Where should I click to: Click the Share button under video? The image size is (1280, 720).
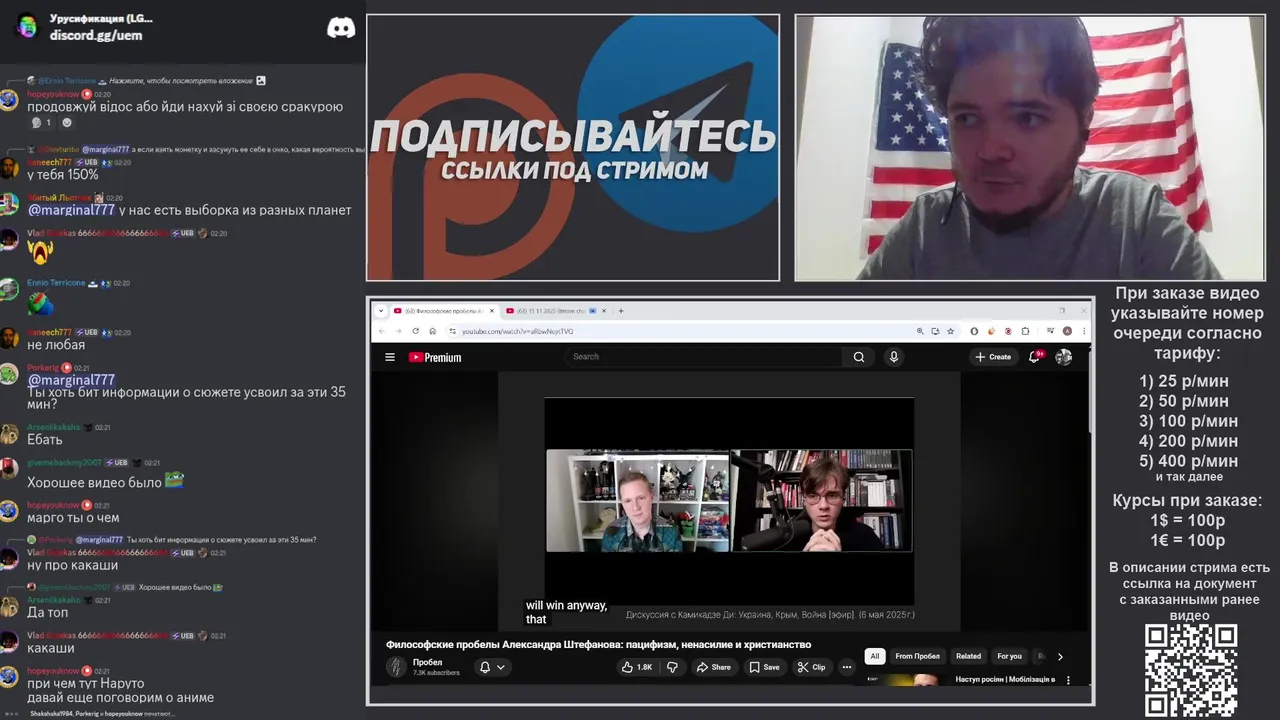tap(714, 667)
